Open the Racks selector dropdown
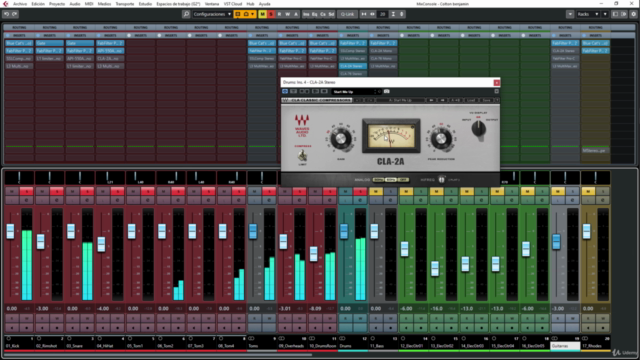This screenshot has width=640, height=360. tap(588, 14)
